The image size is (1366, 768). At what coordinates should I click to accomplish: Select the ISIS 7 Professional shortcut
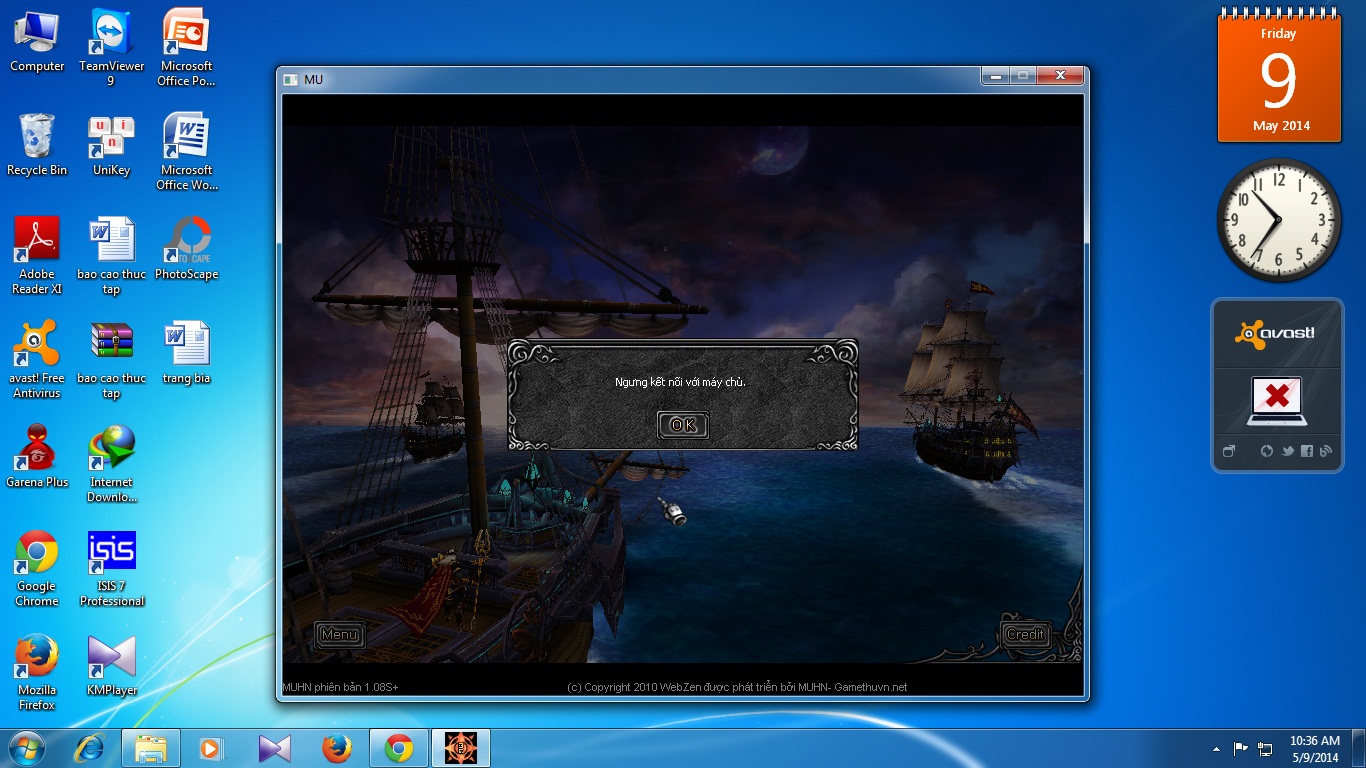[111, 568]
